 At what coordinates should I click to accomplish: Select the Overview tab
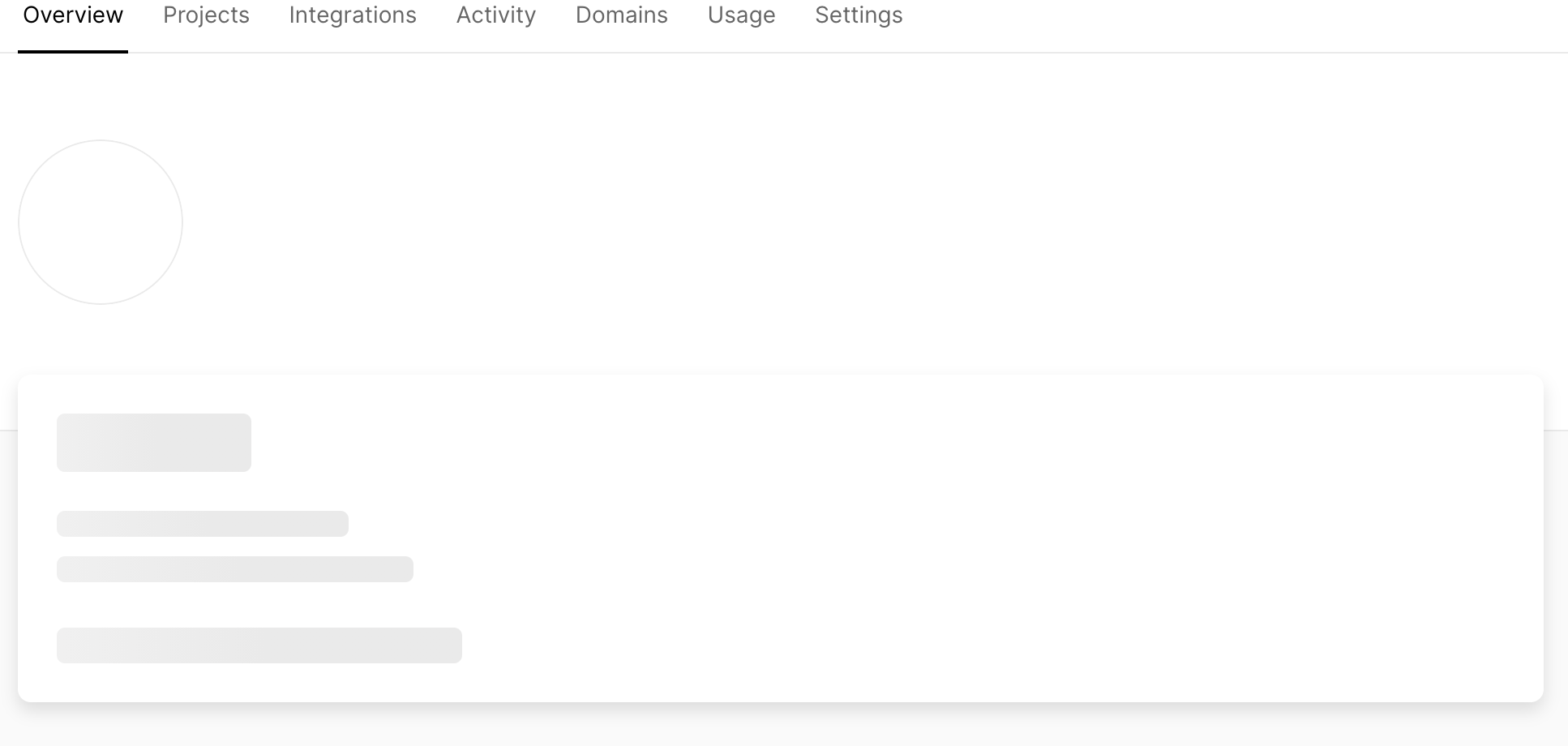click(71, 15)
